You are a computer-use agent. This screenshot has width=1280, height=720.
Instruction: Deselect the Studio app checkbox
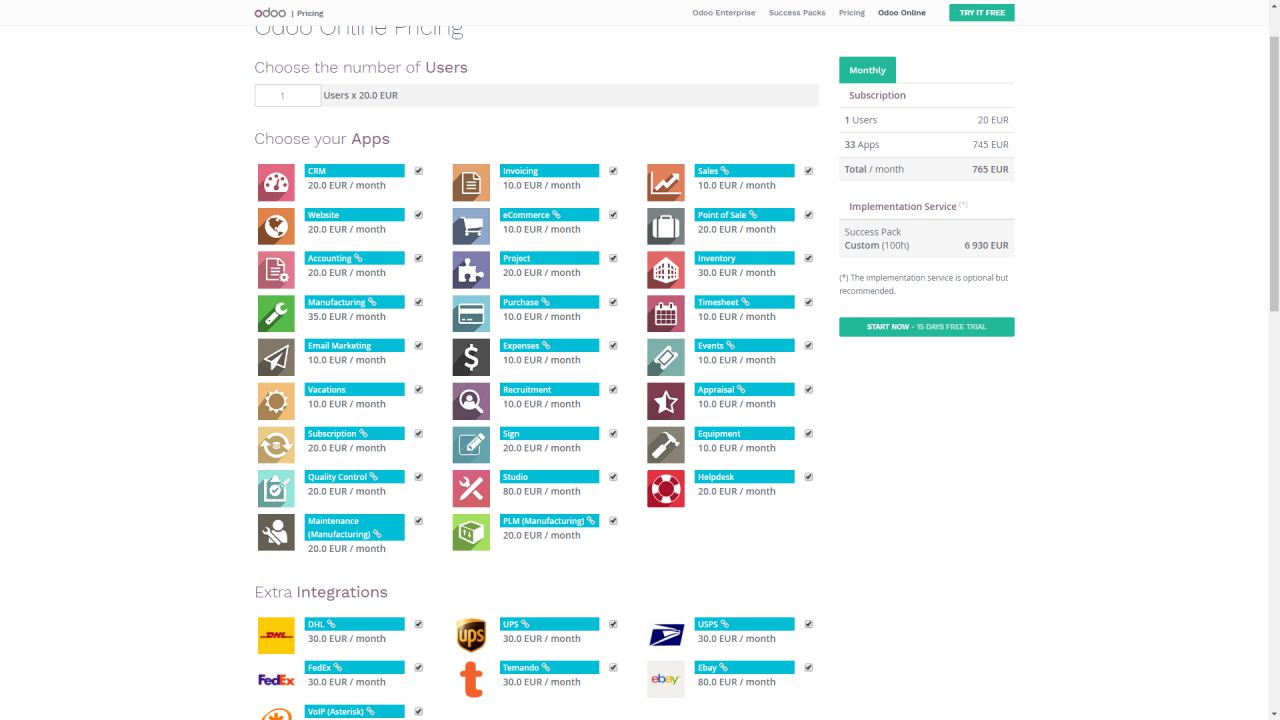[x=613, y=477]
